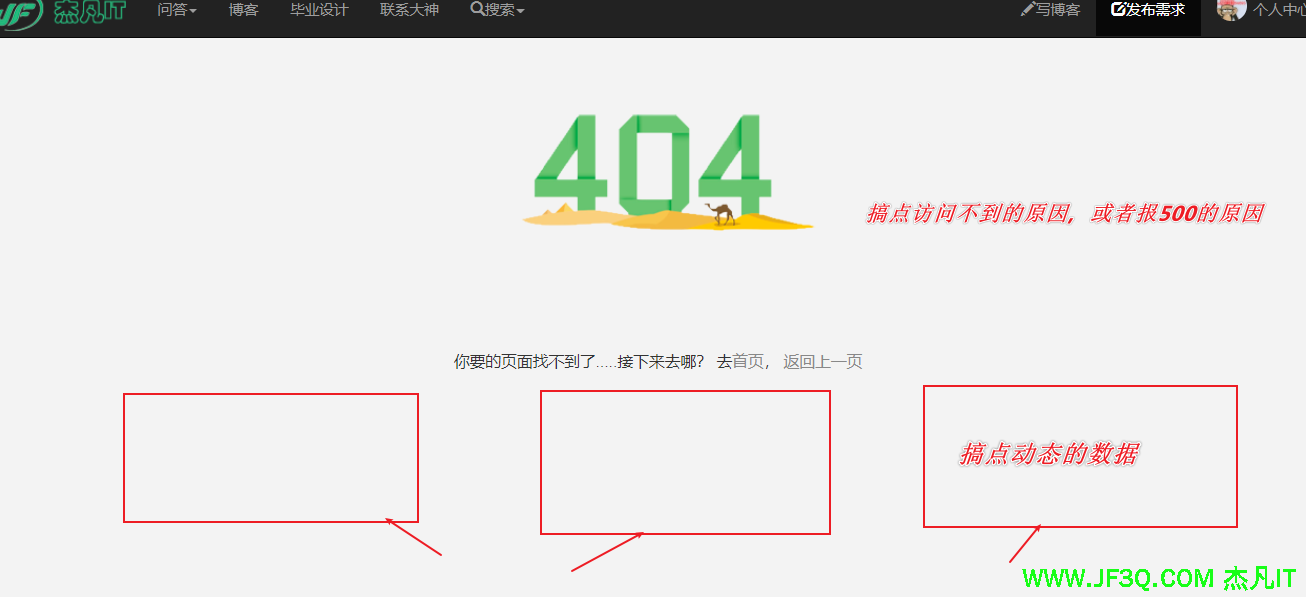Screen dimensions: 1306x597
Task: Click inside the middle empty red box
Action: tap(685, 462)
